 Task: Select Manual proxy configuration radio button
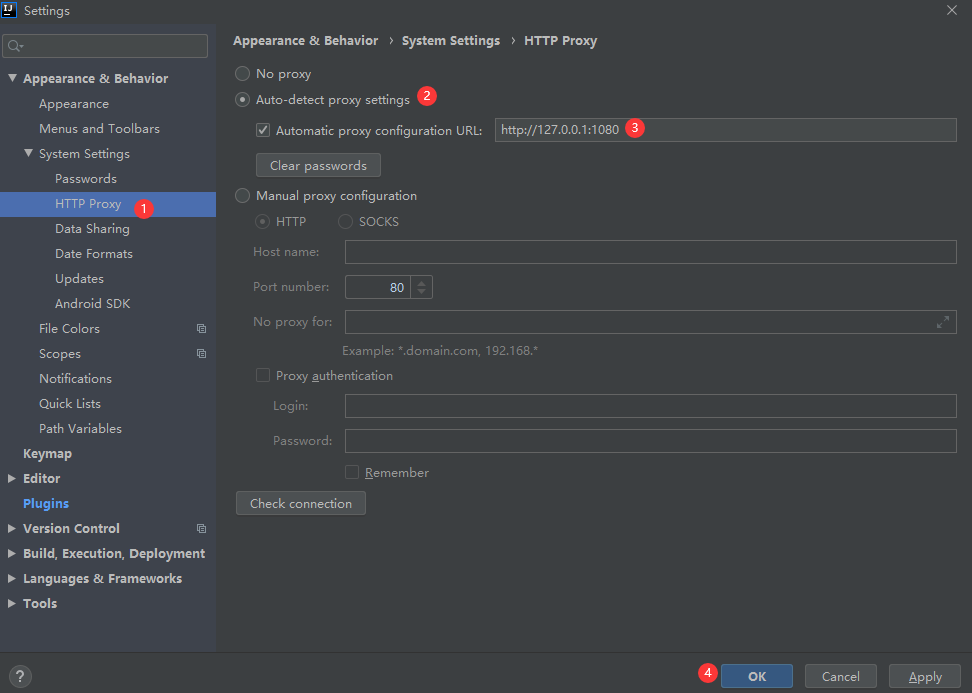tap(242, 196)
